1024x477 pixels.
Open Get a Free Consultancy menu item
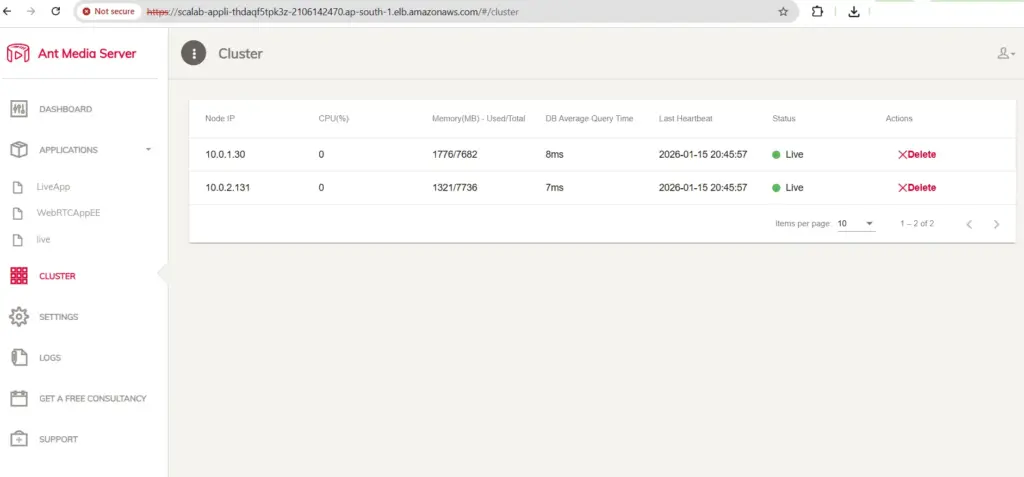point(93,399)
